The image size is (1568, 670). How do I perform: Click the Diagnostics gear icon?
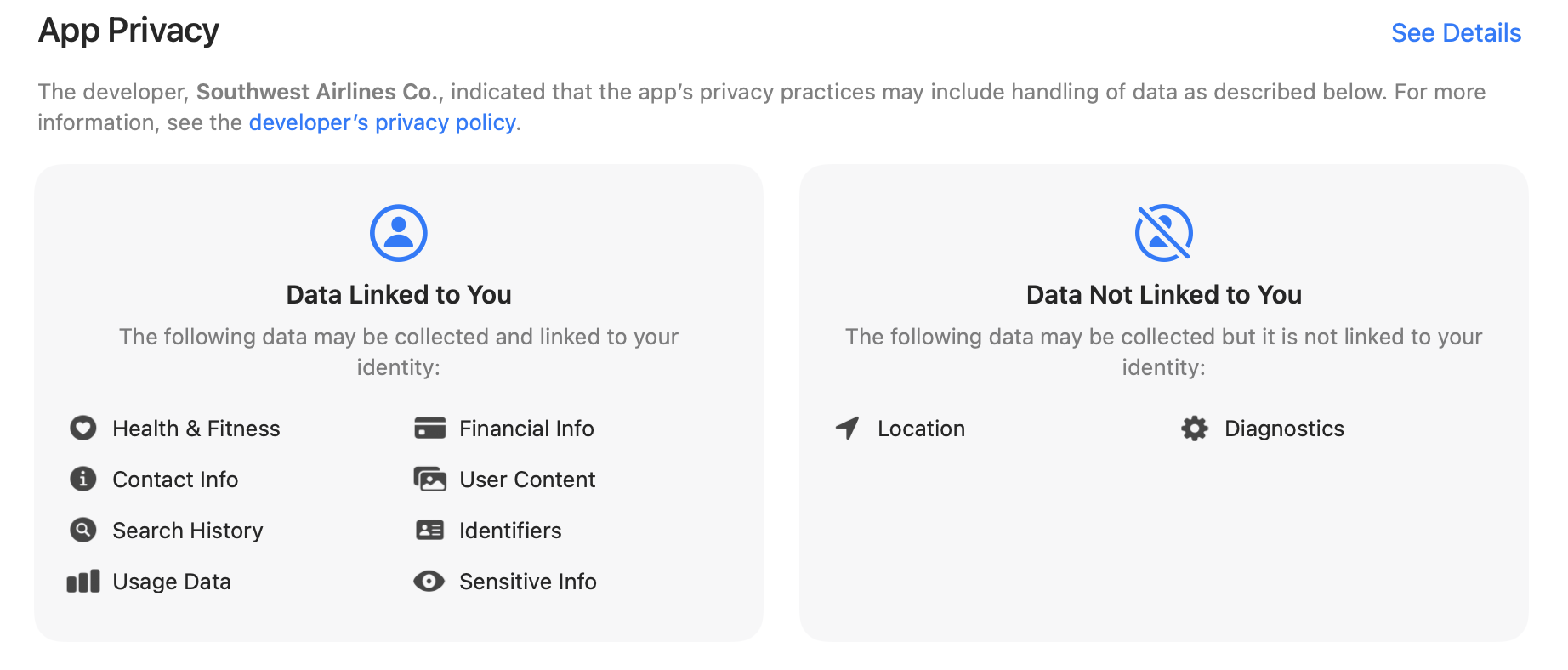pos(1195,428)
